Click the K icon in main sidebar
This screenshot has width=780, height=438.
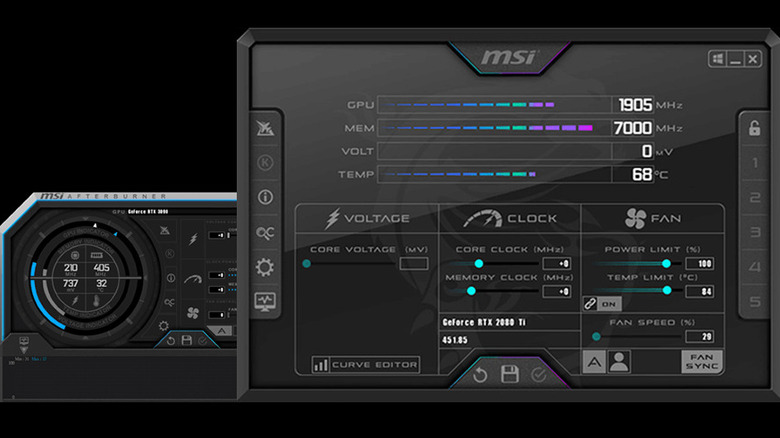tap(265, 163)
